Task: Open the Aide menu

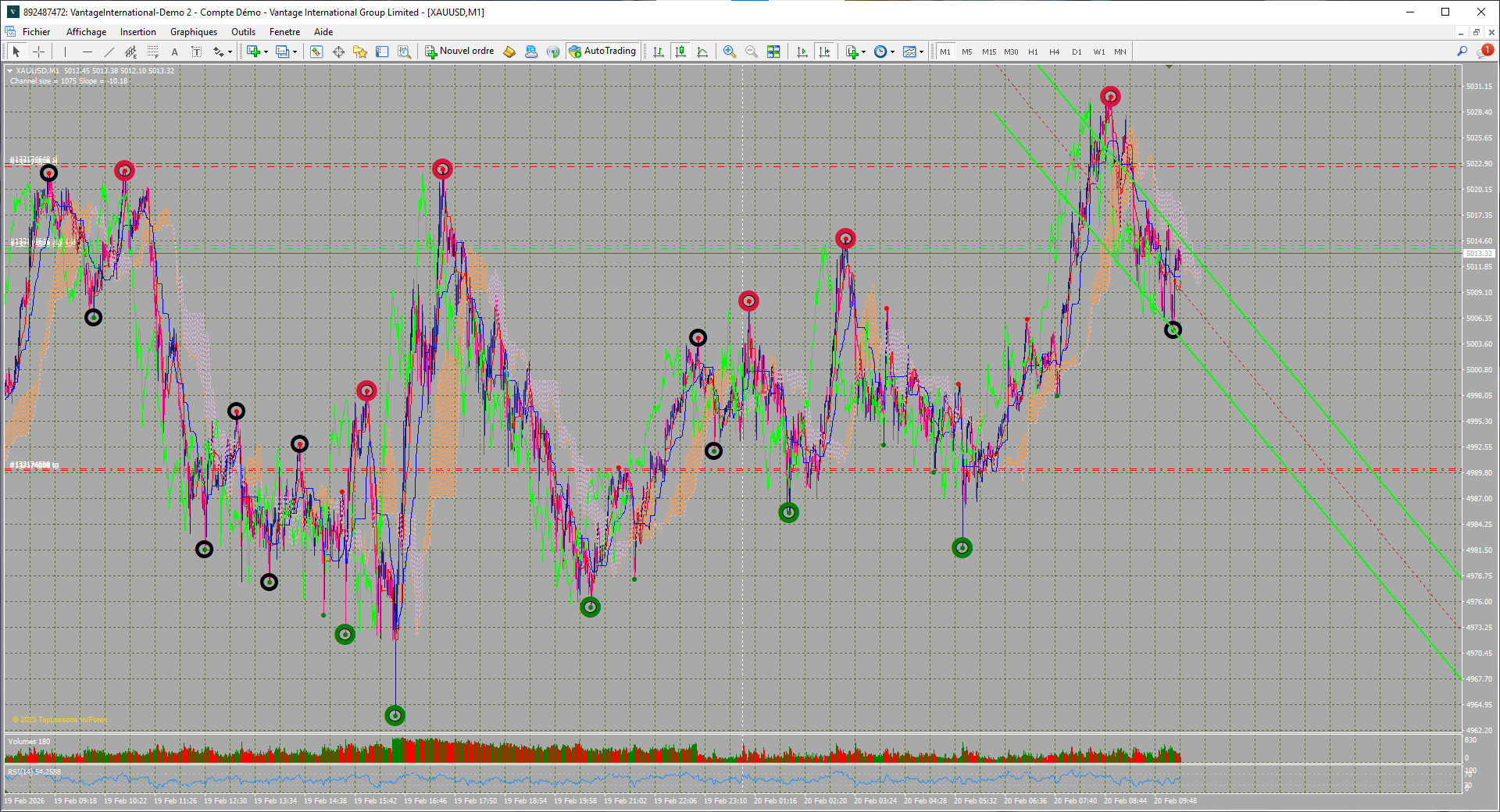Action: [323, 32]
